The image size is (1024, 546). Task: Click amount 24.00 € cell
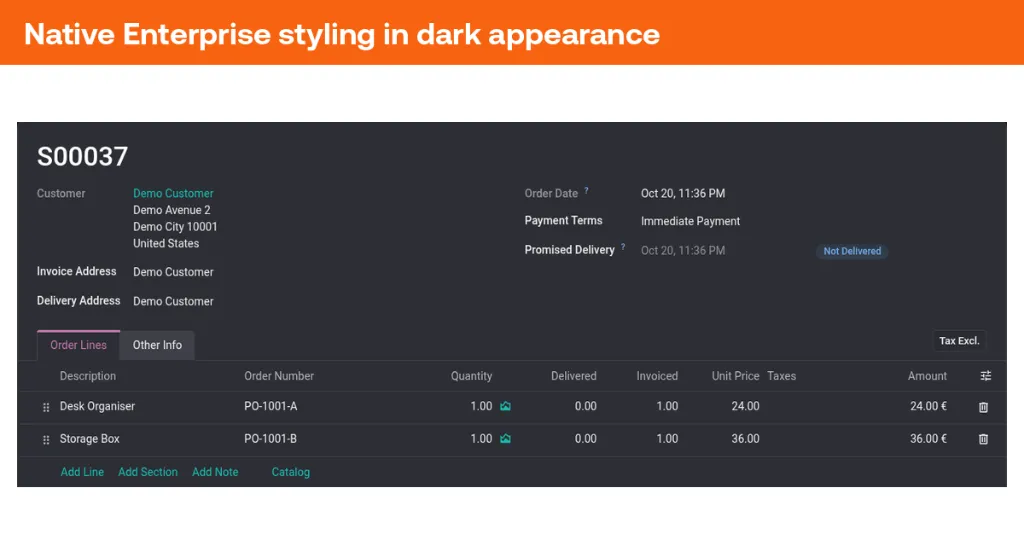tap(928, 406)
